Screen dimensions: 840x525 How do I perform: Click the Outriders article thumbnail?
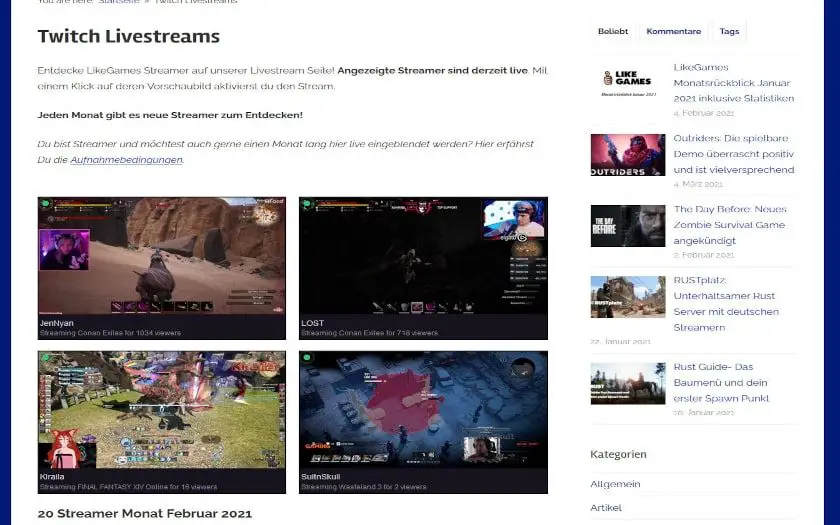click(628, 155)
